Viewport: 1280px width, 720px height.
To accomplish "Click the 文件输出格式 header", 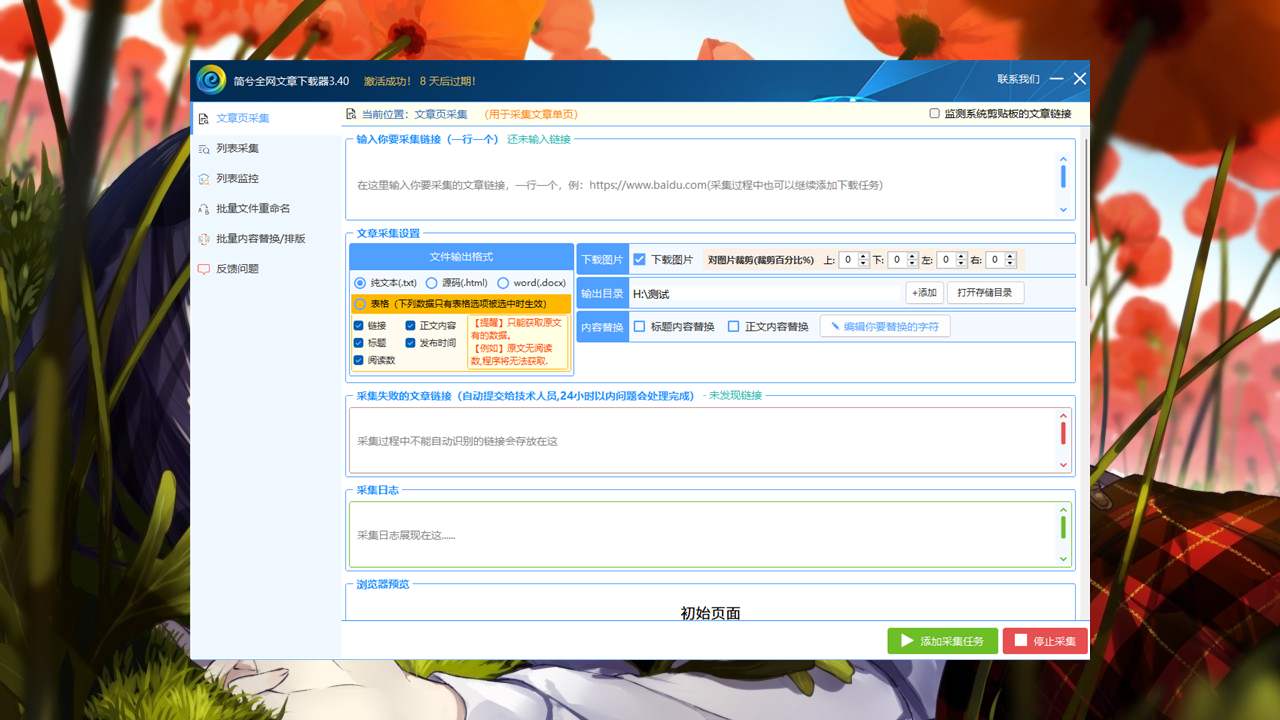I will point(461,257).
